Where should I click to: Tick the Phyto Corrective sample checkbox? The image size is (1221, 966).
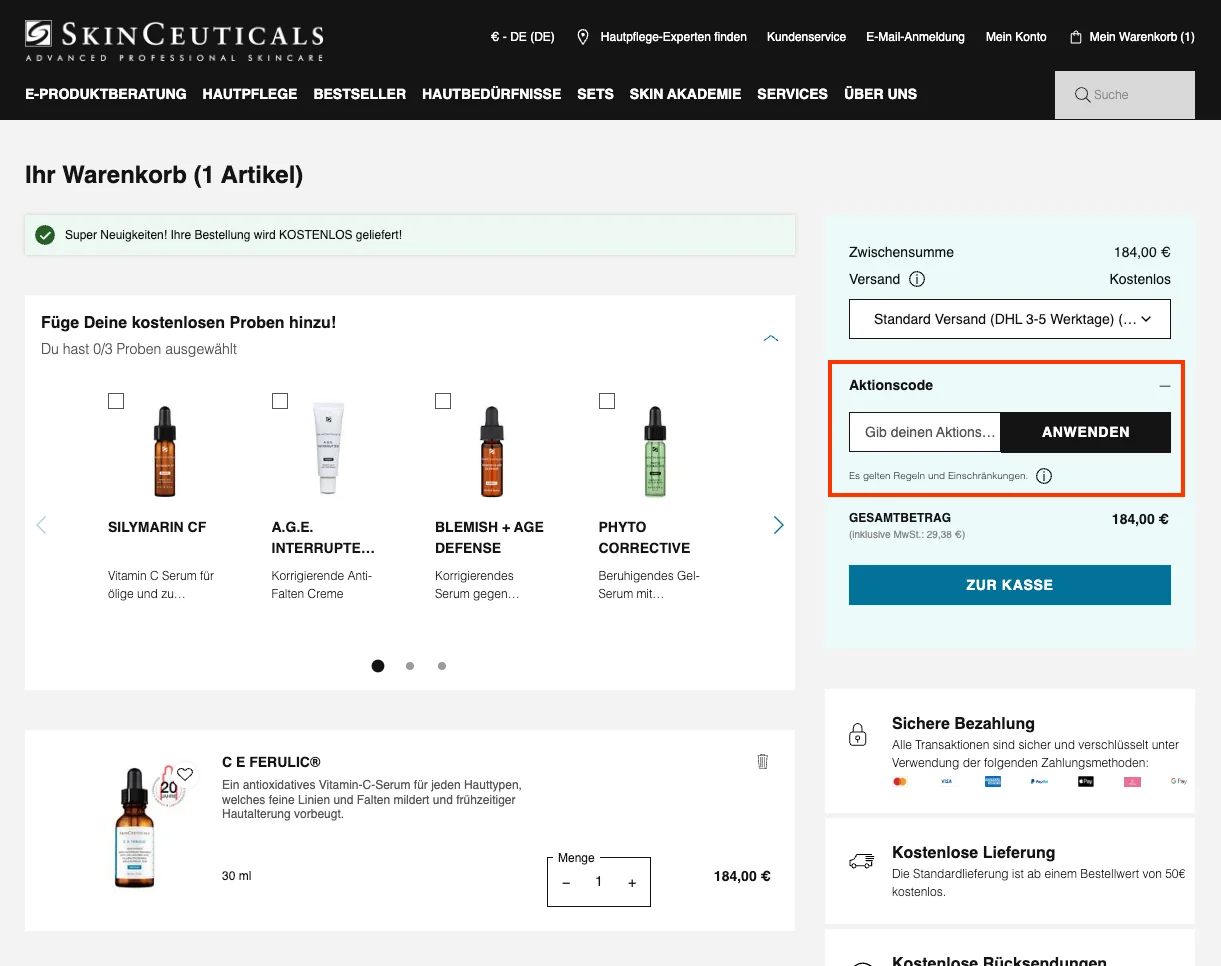pyautogui.click(x=607, y=400)
